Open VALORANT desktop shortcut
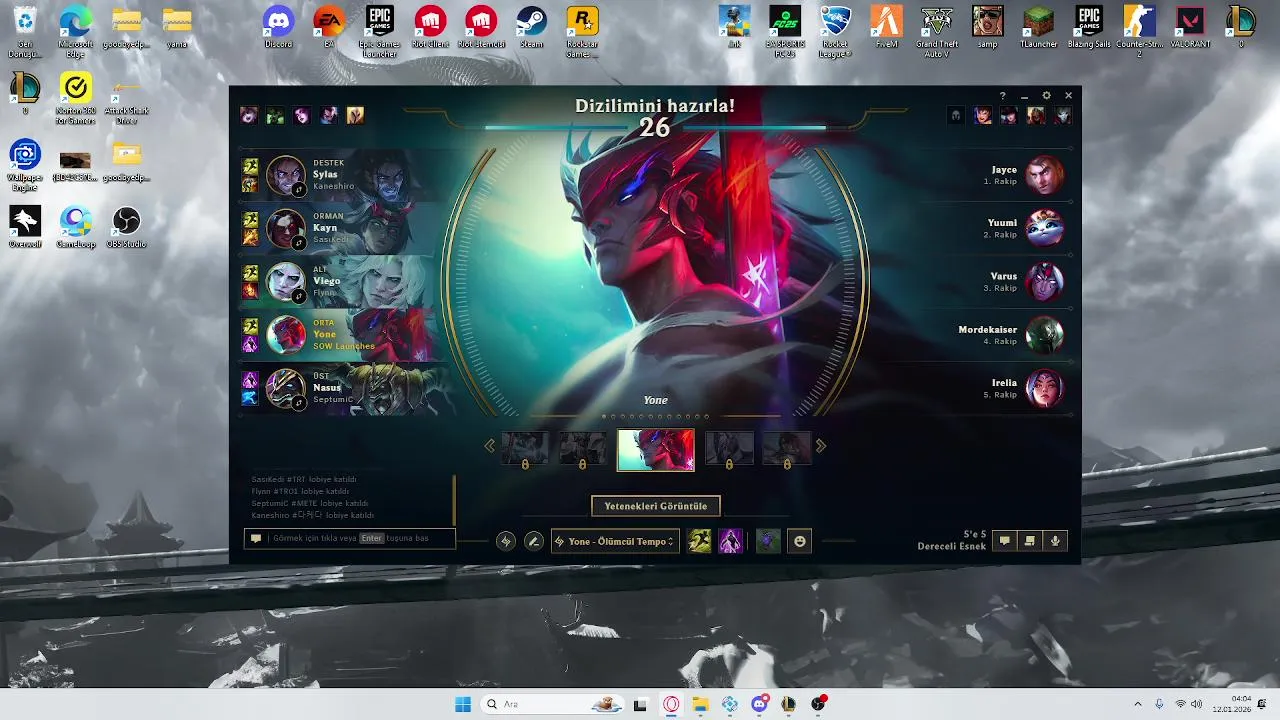 point(1190,28)
